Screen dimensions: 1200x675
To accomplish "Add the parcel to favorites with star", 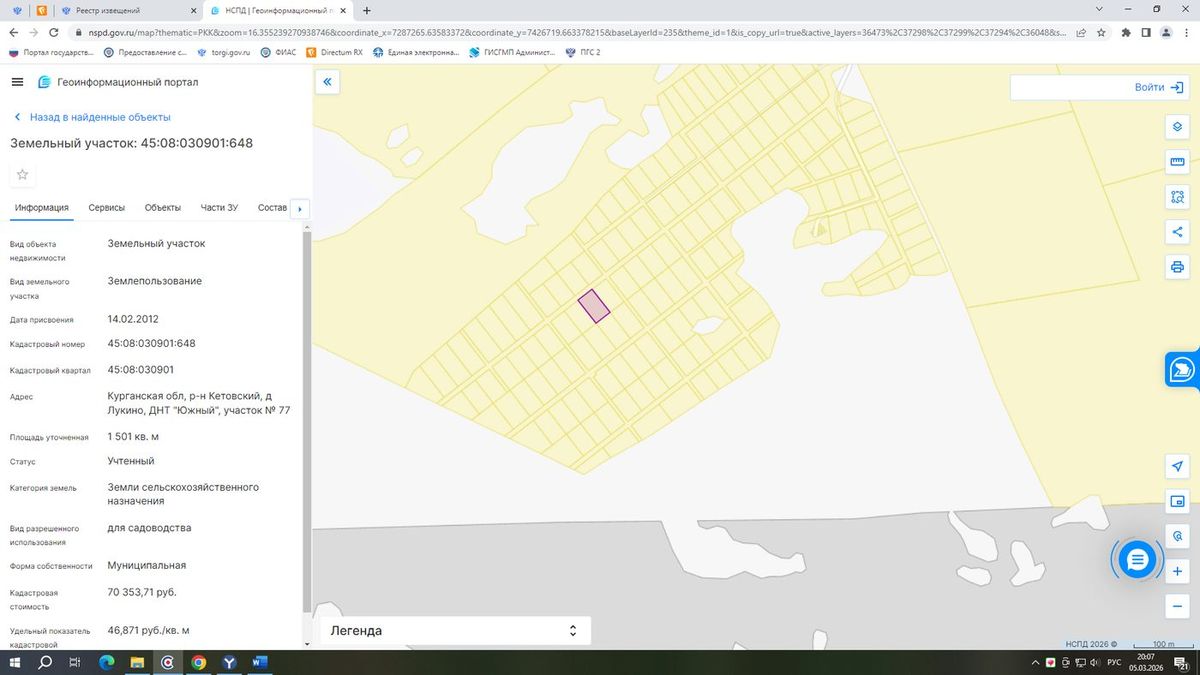I will 23,174.
